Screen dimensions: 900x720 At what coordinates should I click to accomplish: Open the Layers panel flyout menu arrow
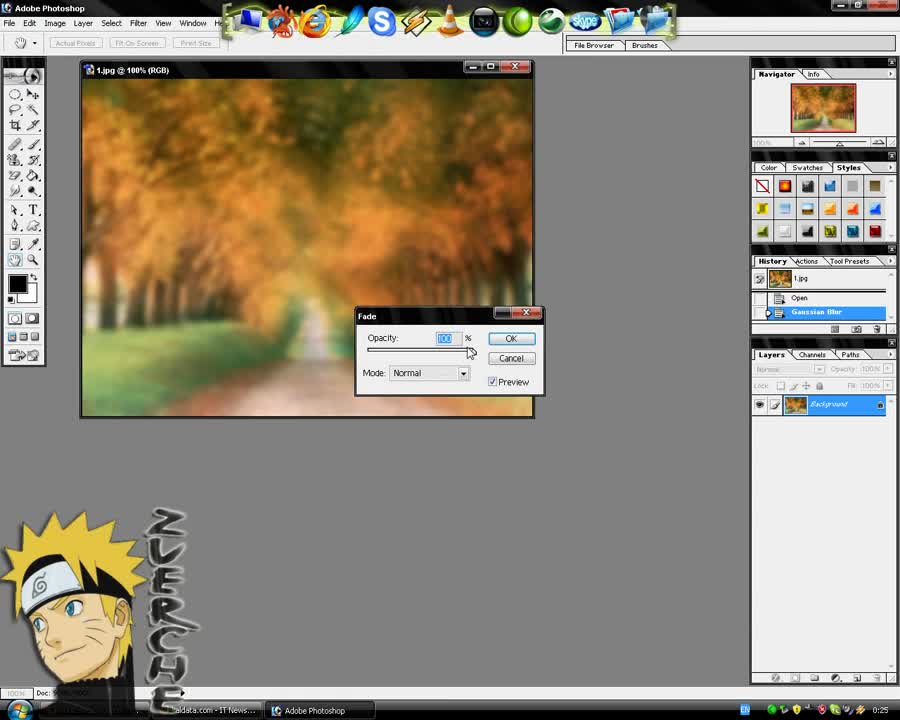point(890,355)
